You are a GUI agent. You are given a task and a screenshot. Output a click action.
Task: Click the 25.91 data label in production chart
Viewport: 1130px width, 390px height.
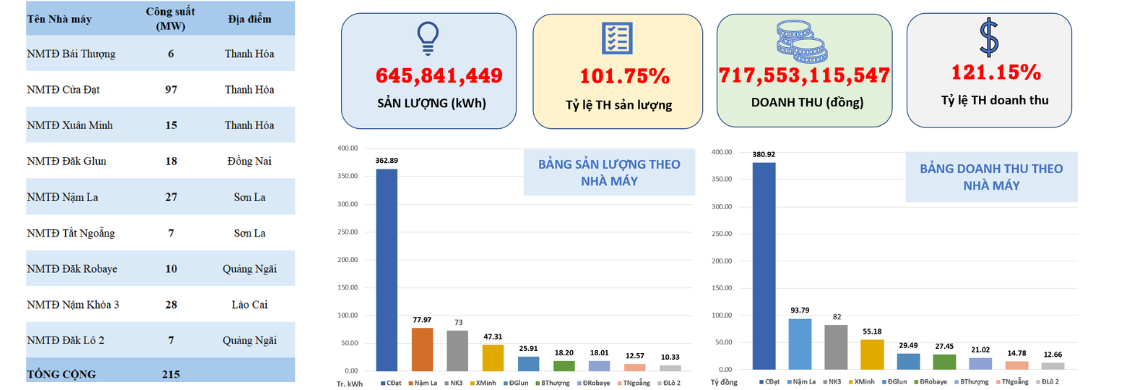(528, 350)
